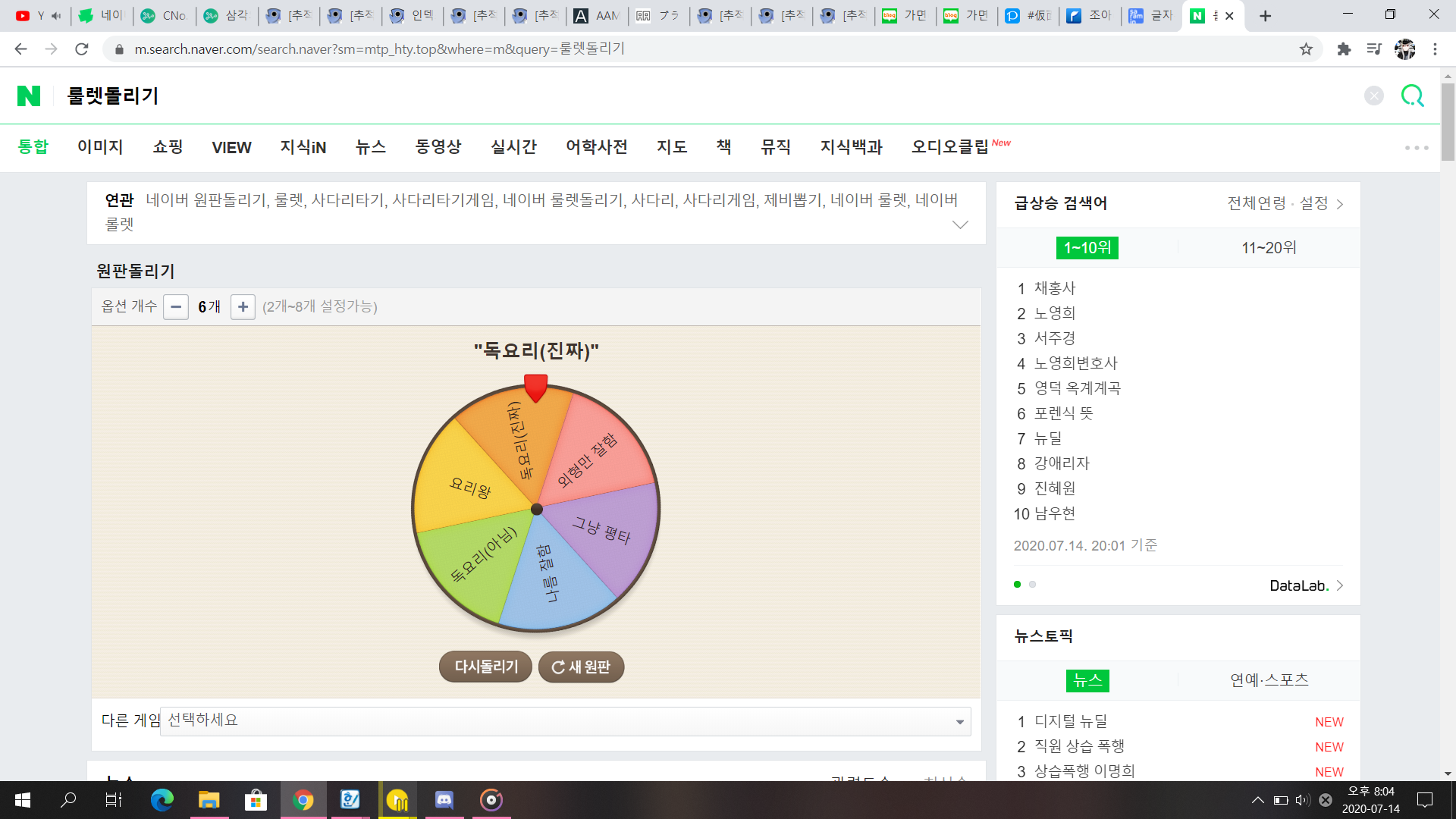This screenshot has width=1456, height=819.
Task: Click the green Naver logo icon
Action: click(29, 96)
